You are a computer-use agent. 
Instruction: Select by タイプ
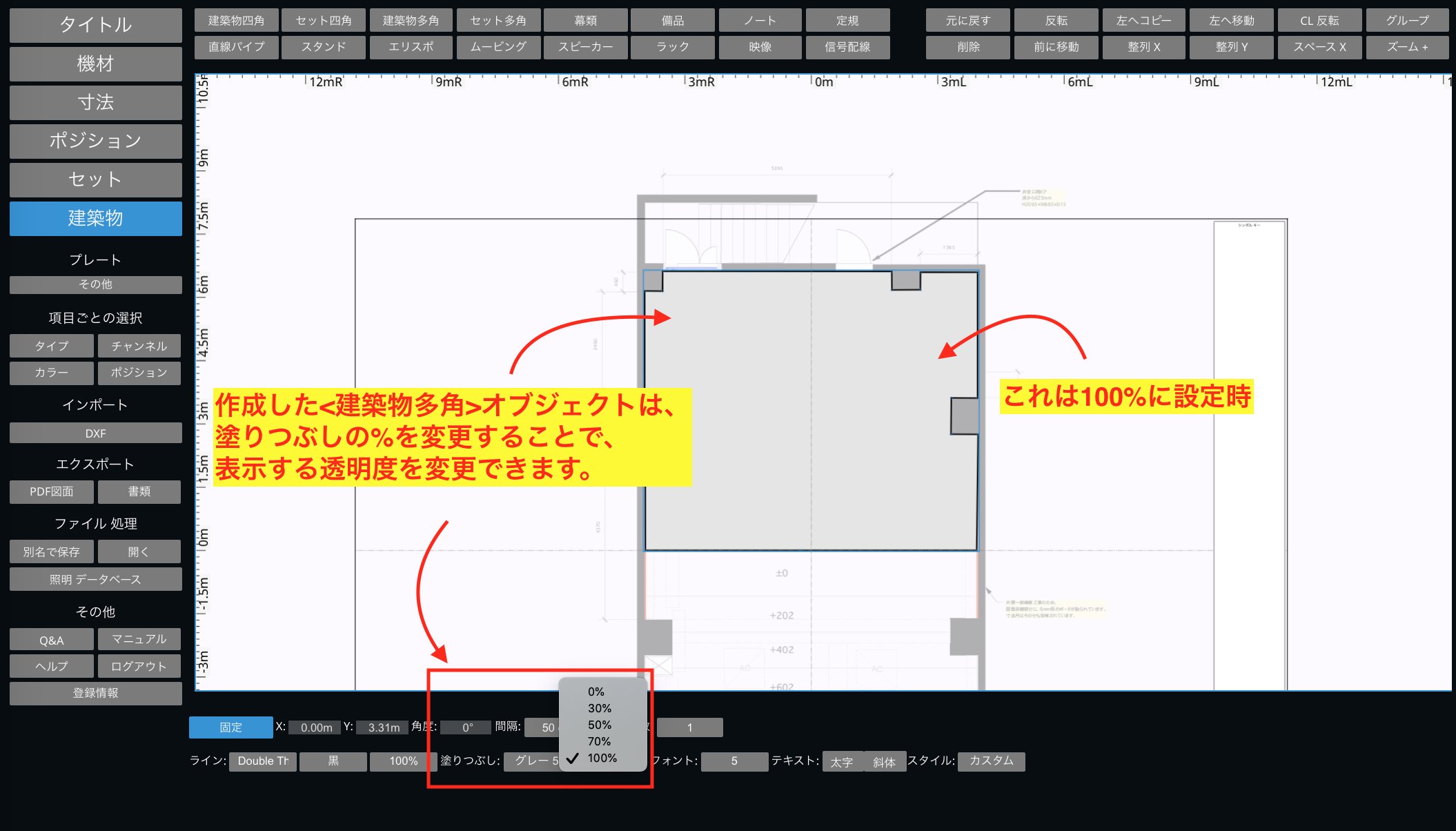point(52,346)
